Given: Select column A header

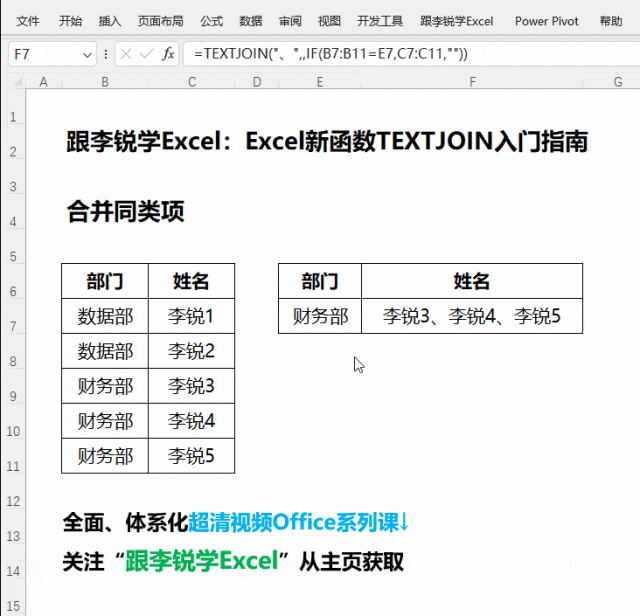Looking at the screenshot, I should pyautogui.click(x=43, y=82).
